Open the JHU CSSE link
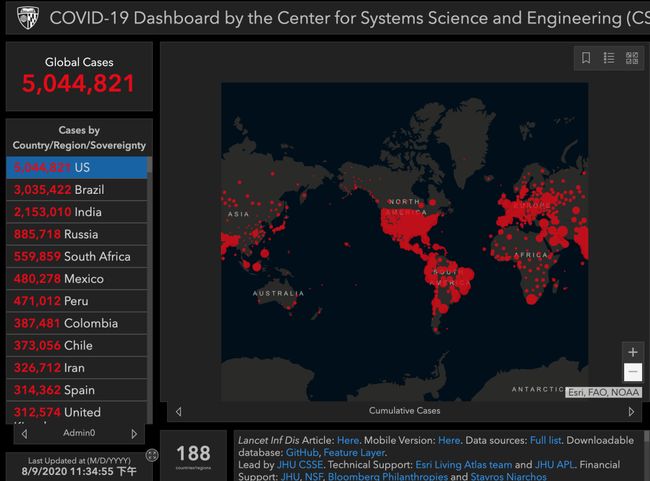650x481 pixels. point(300,465)
